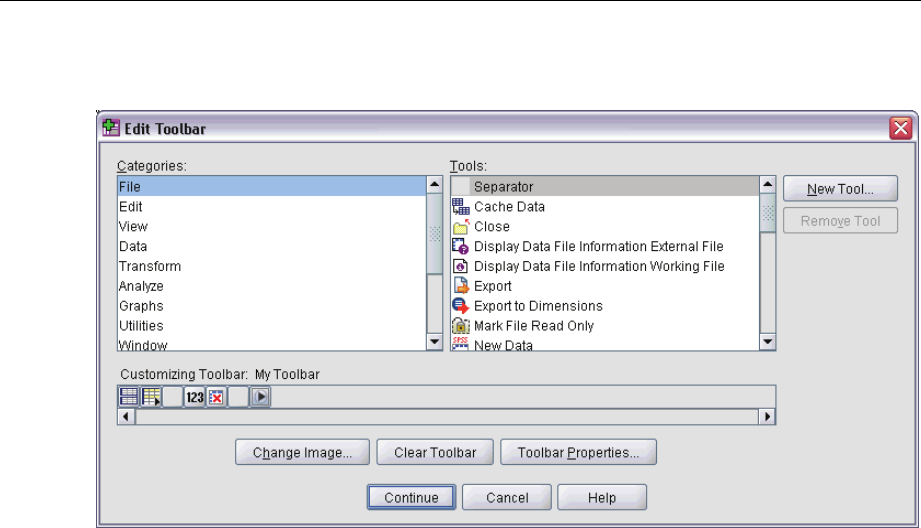Screen dimensions: 921x528
Task: Select Display Data File Information Working File icon
Action: [x=460, y=267]
